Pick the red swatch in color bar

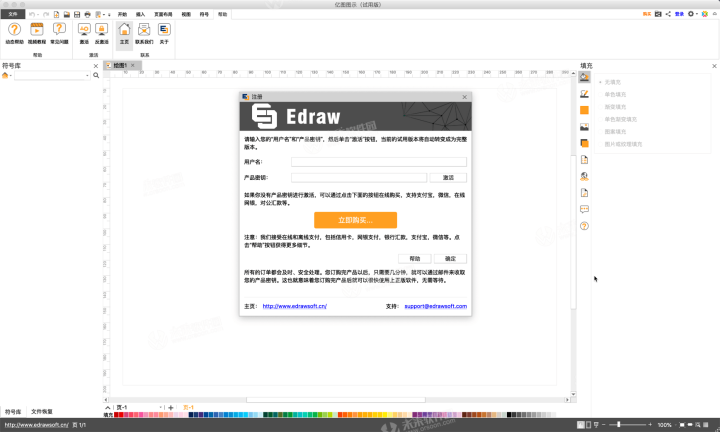click(121, 415)
